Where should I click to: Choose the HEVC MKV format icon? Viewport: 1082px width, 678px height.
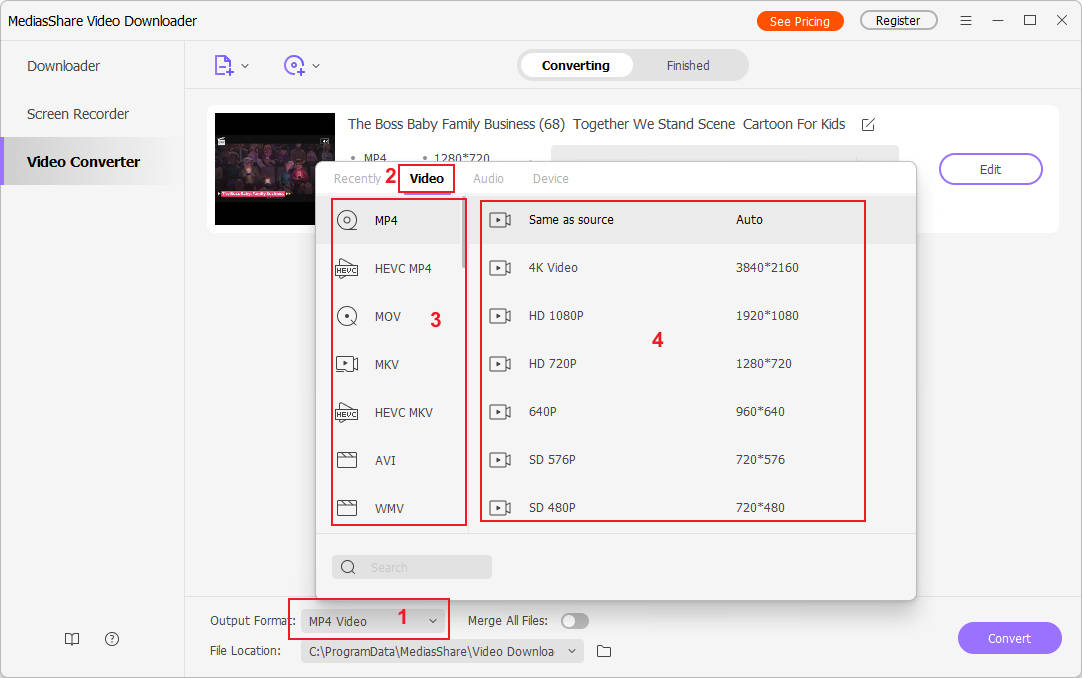(x=346, y=412)
